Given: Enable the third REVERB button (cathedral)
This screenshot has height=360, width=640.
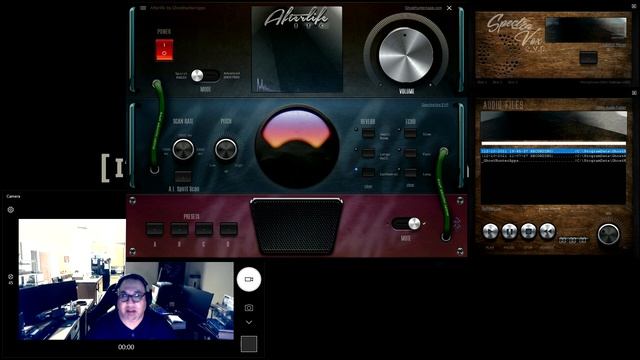Looking at the screenshot, I should [368, 173].
